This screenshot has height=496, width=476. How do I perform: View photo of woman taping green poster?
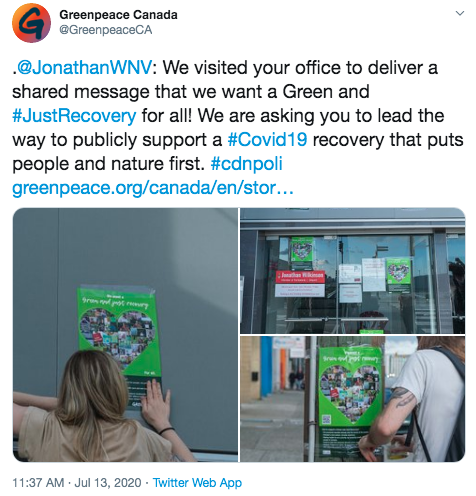[x=125, y=335]
